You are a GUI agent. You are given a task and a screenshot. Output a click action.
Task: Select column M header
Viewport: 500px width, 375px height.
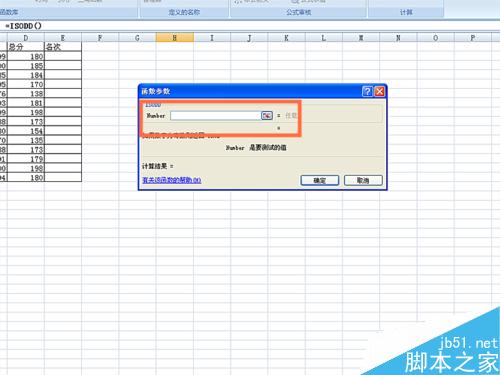click(361, 38)
